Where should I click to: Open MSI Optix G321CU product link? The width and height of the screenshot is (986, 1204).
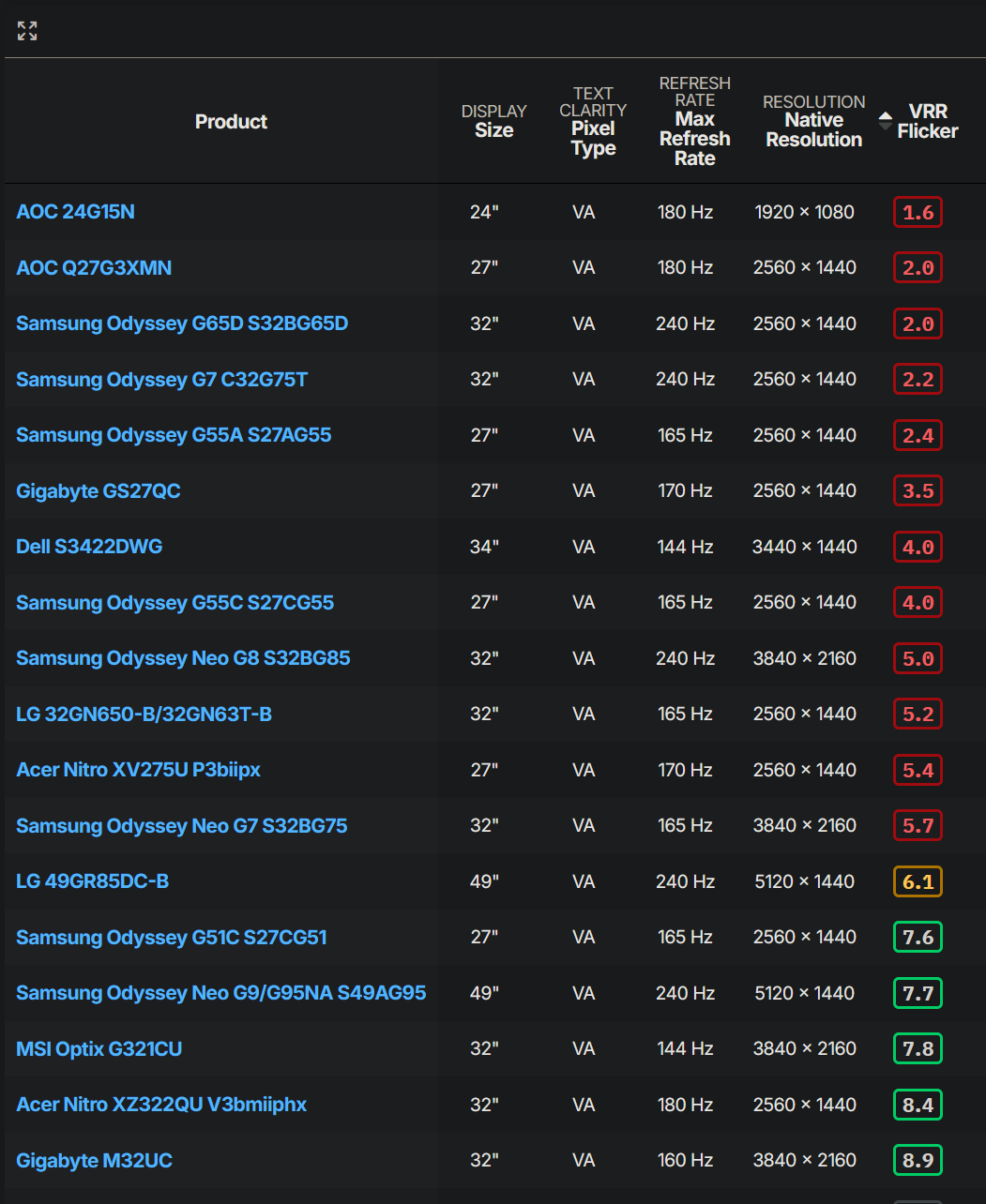99,1048
